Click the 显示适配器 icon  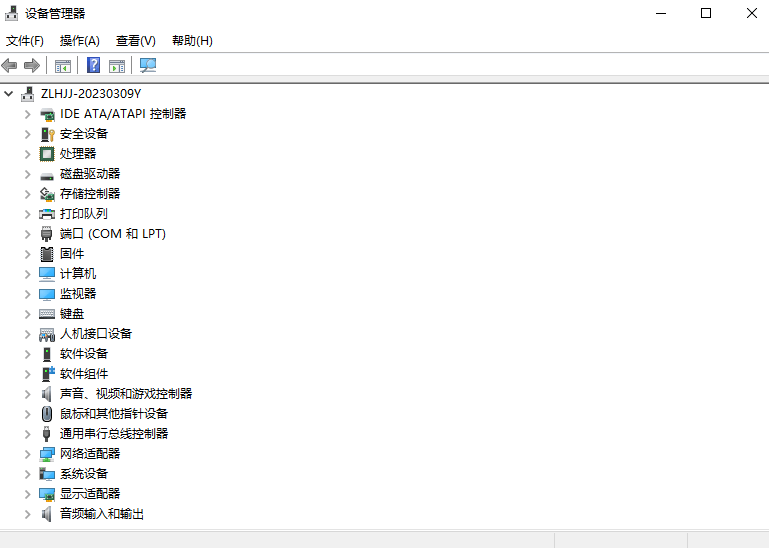(x=47, y=495)
